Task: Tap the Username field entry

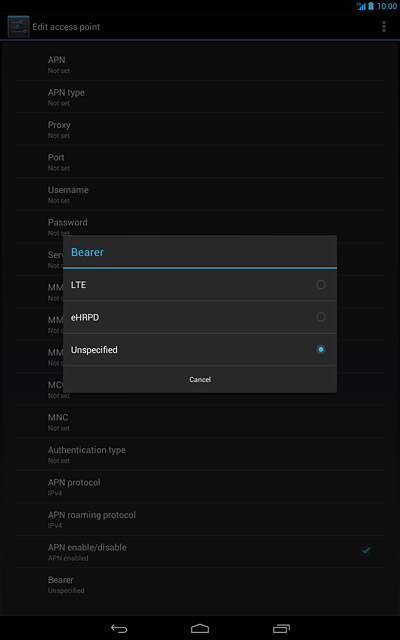Action: pyautogui.click(x=200, y=194)
